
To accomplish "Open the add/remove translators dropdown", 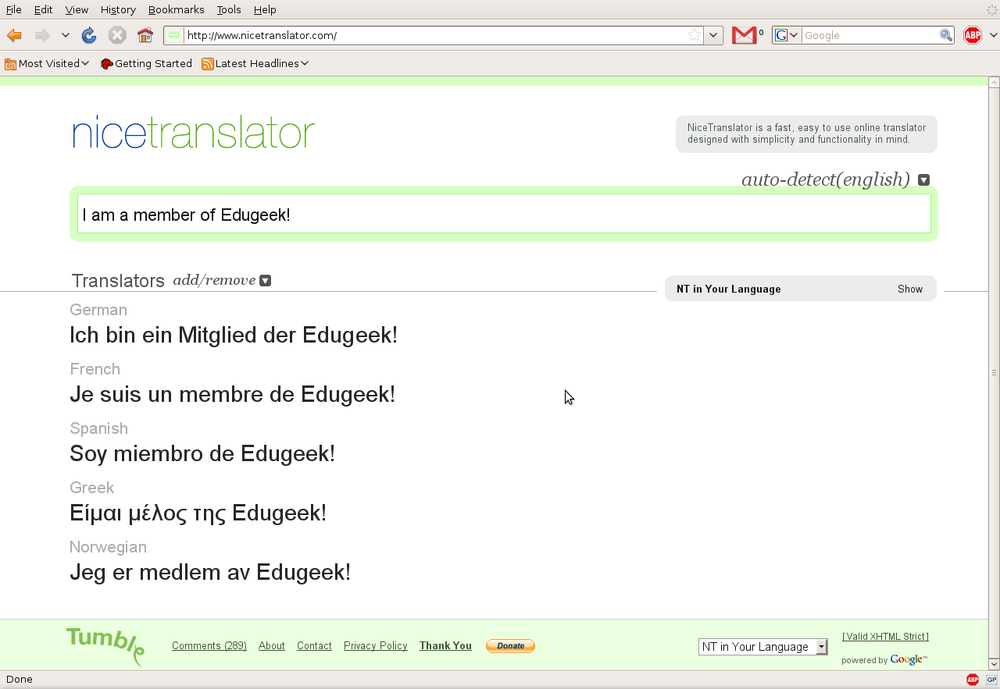I will pos(265,280).
